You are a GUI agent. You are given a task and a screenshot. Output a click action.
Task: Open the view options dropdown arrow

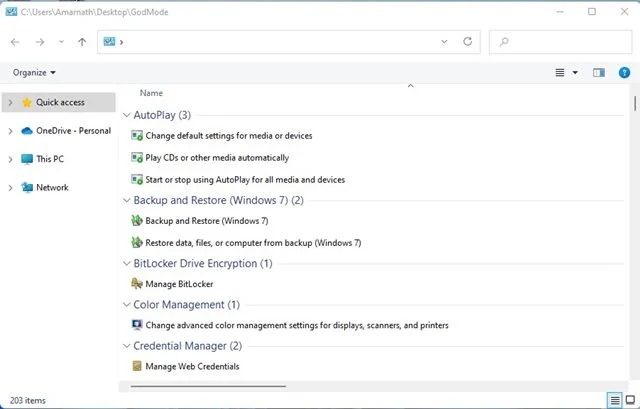point(575,73)
